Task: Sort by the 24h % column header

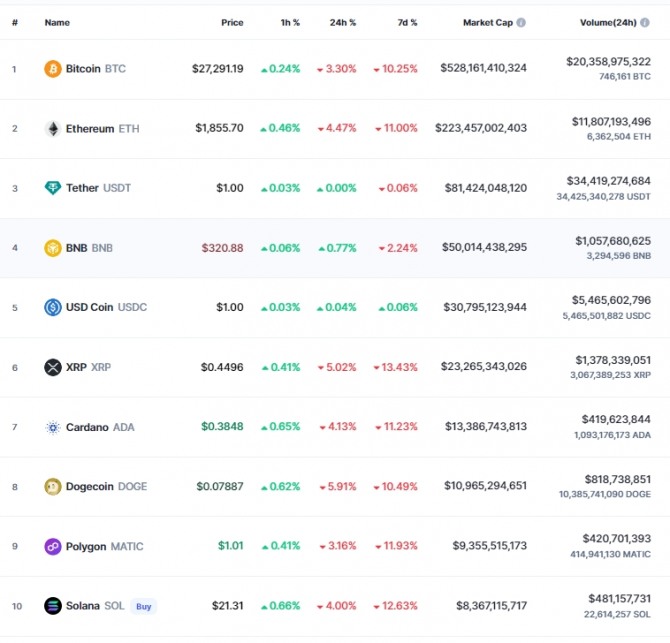Action: 343,23
